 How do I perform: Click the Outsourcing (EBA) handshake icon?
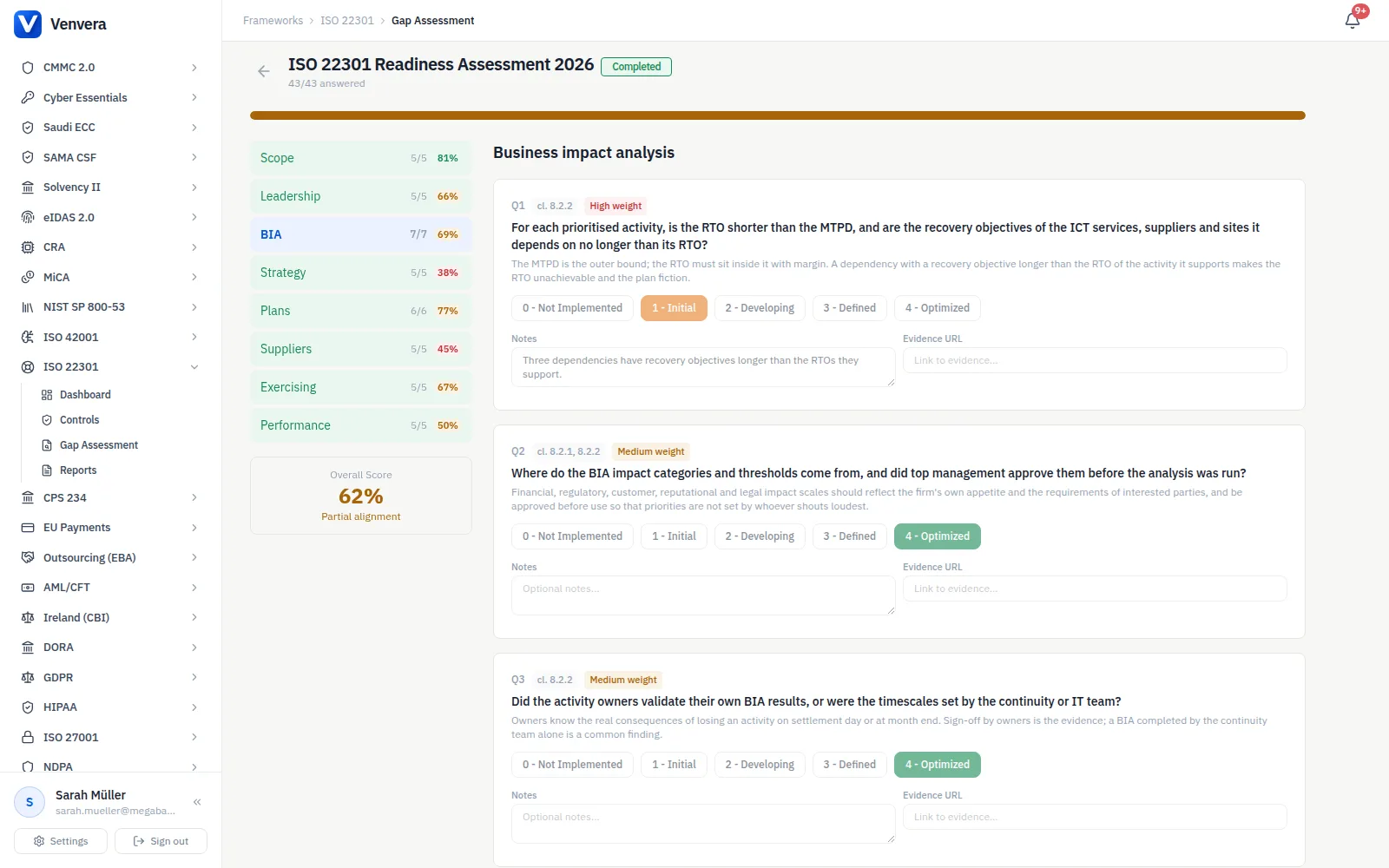(x=28, y=557)
